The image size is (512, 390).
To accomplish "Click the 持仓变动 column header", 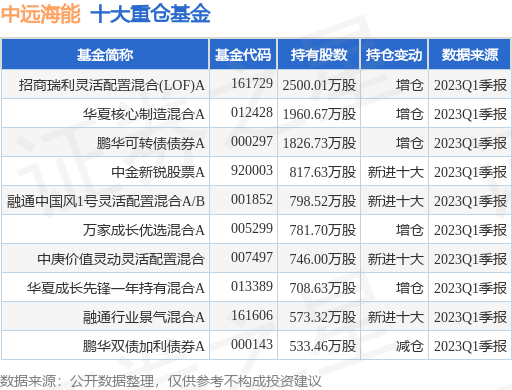I will (394, 55).
